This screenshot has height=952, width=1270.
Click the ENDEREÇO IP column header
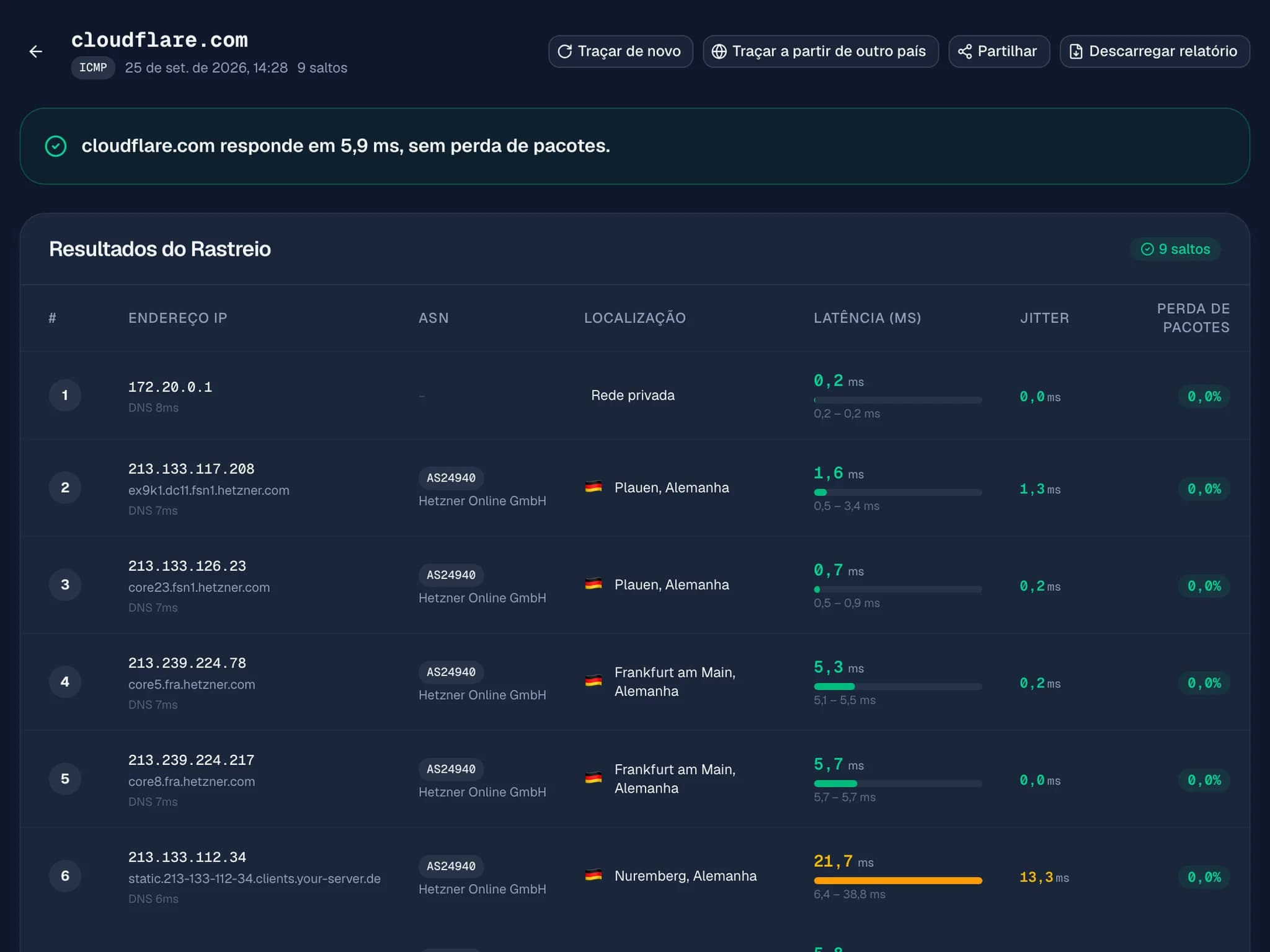(x=177, y=318)
